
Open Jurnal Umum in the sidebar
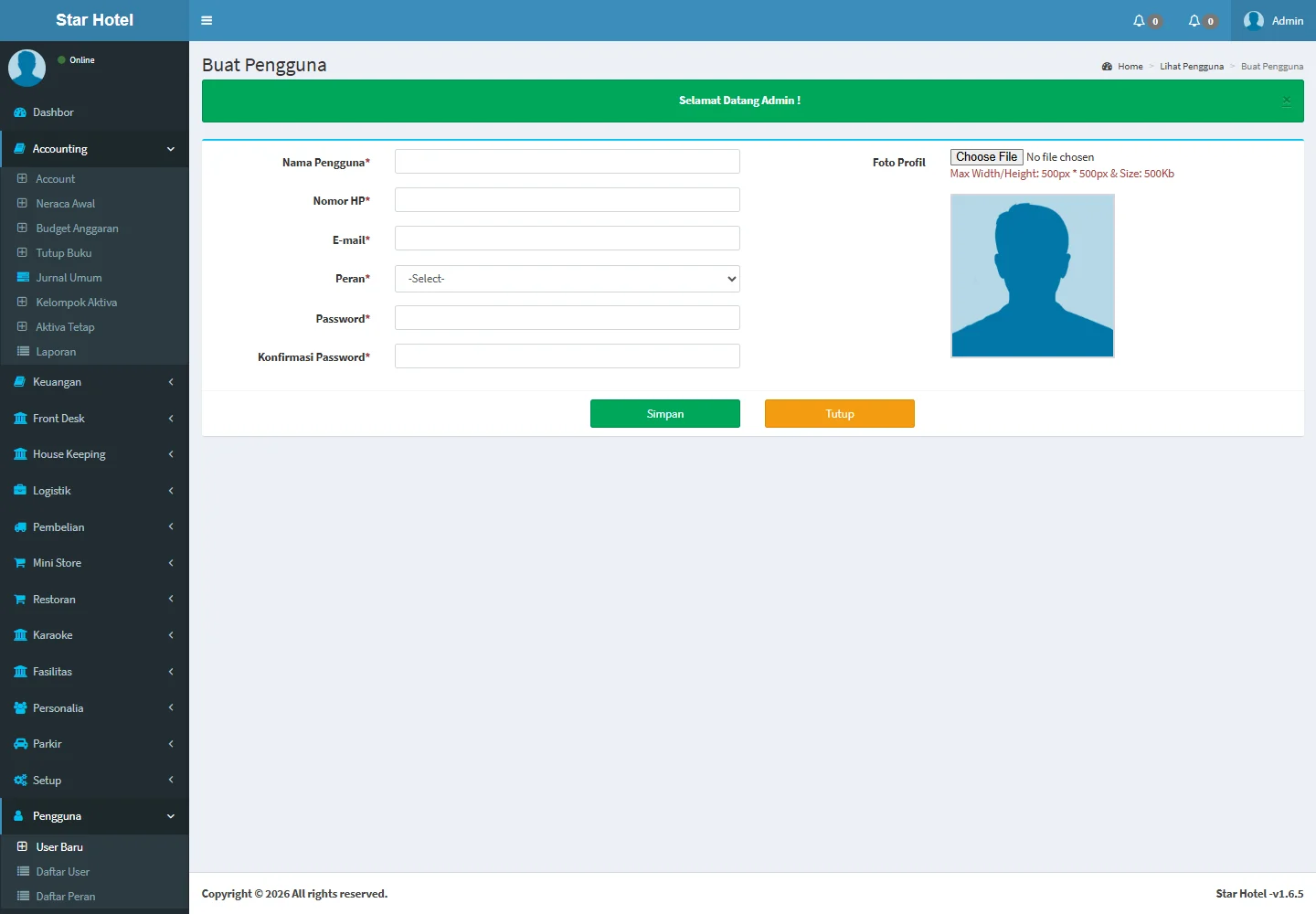pos(69,278)
